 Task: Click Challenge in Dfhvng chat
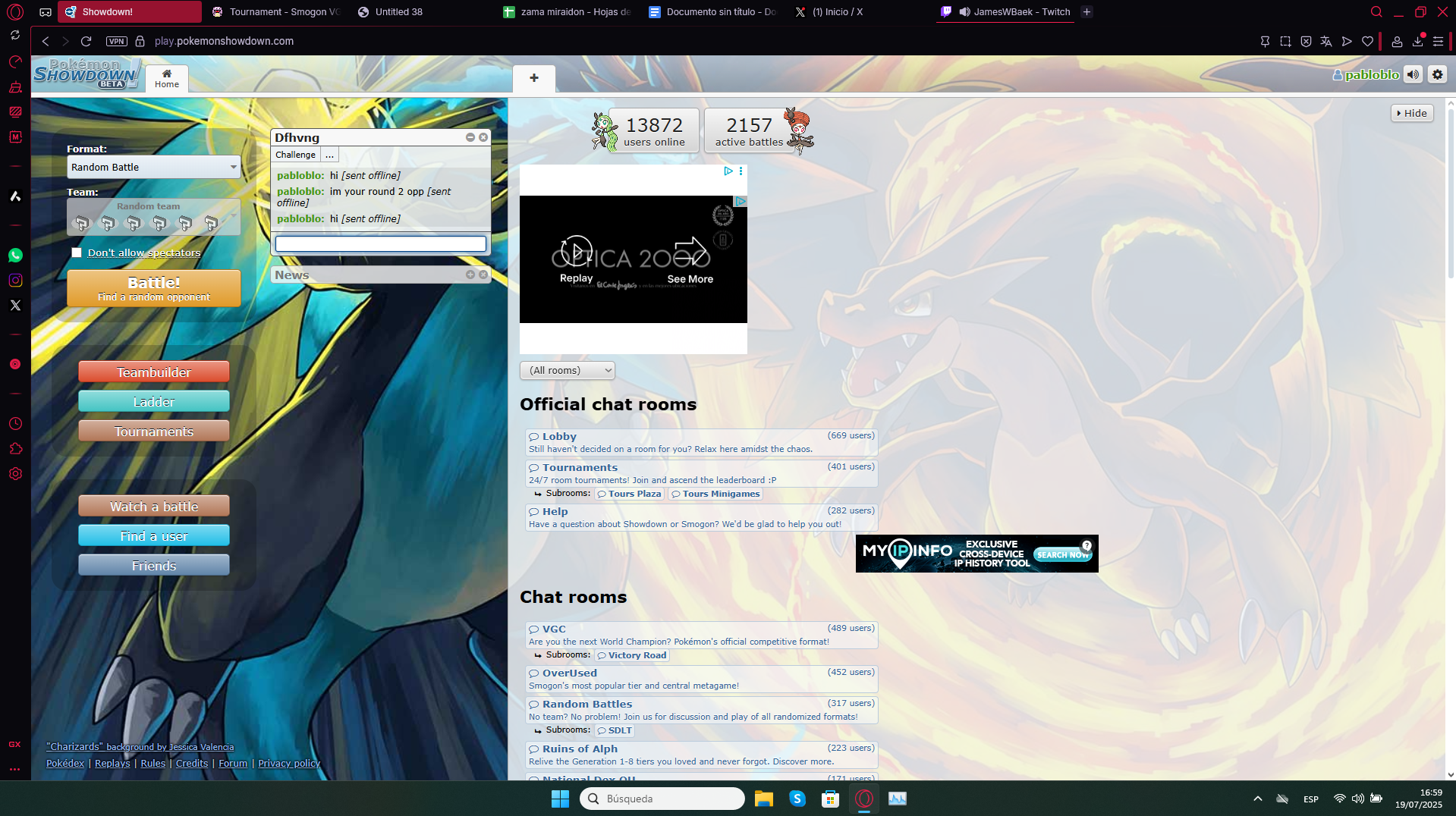pos(295,155)
